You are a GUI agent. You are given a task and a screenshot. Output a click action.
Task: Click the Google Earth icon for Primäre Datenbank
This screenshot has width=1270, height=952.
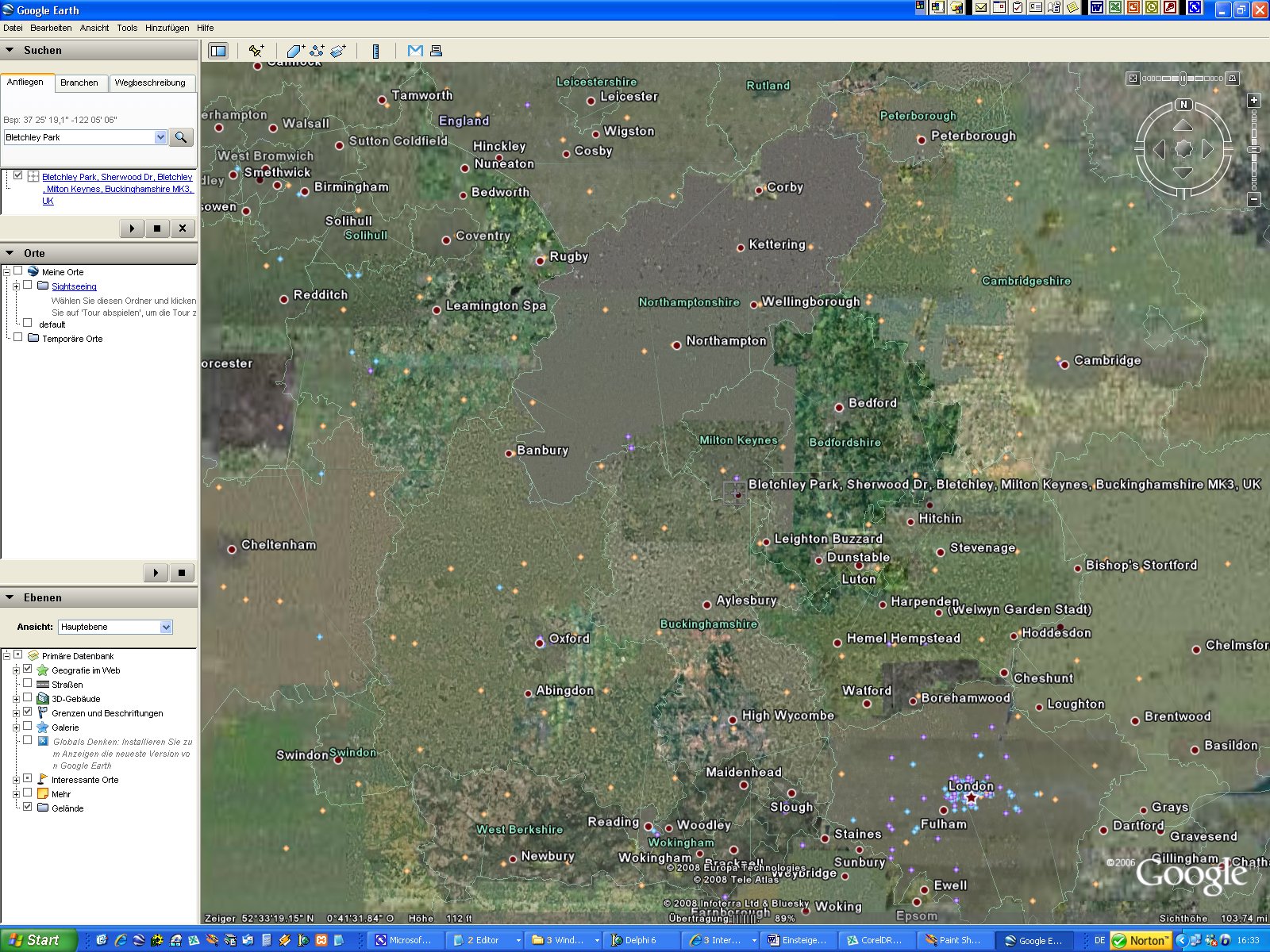coord(33,656)
